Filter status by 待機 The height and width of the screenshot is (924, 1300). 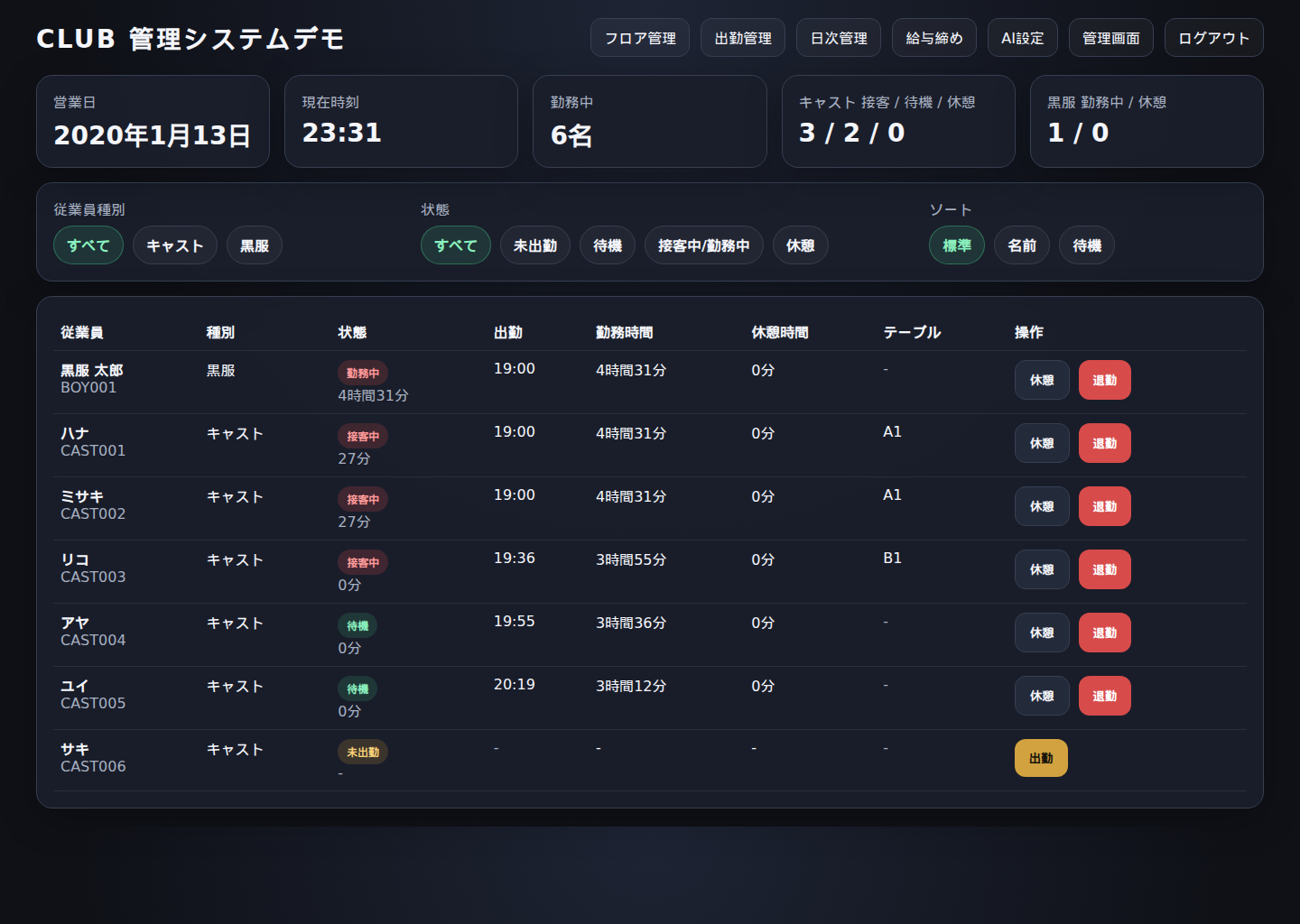pyautogui.click(x=608, y=245)
